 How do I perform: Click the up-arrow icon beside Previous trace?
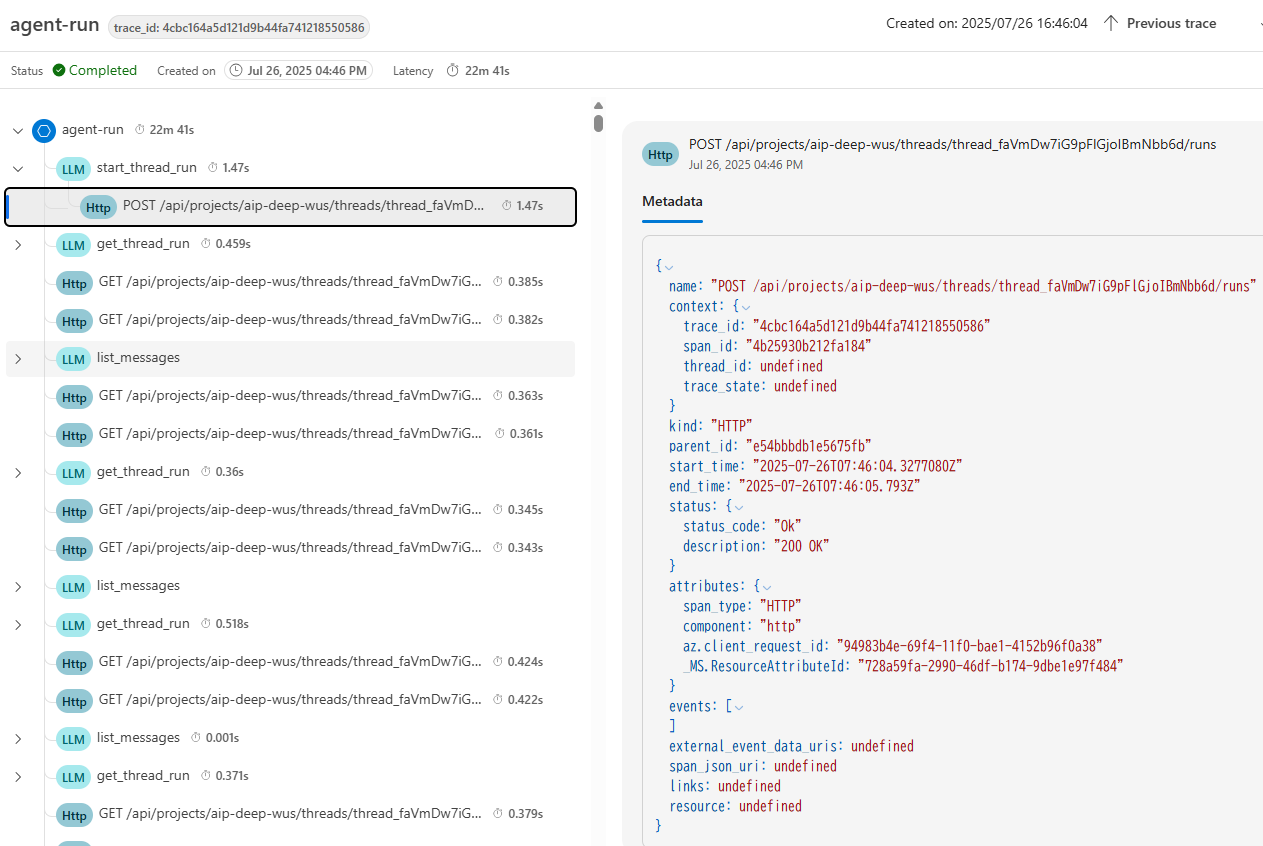(1110, 22)
